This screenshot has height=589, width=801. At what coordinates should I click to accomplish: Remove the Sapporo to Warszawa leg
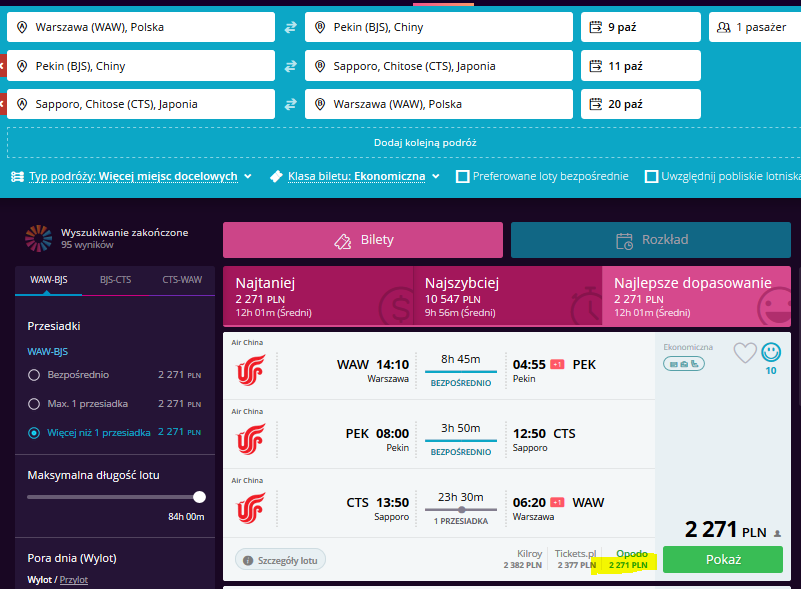click(x=3, y=104)
